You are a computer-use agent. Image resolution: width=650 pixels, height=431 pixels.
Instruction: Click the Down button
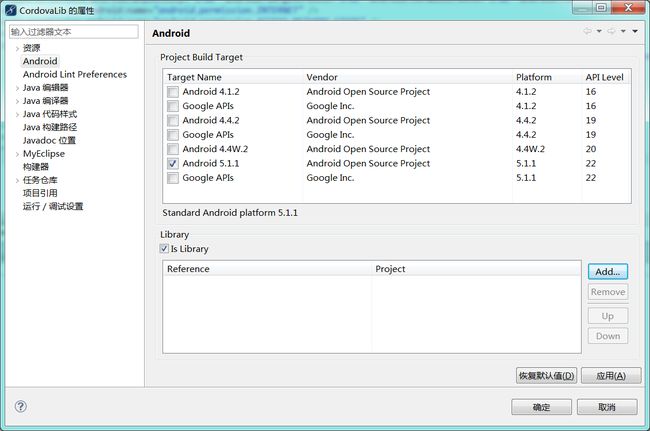coord(608,336)
